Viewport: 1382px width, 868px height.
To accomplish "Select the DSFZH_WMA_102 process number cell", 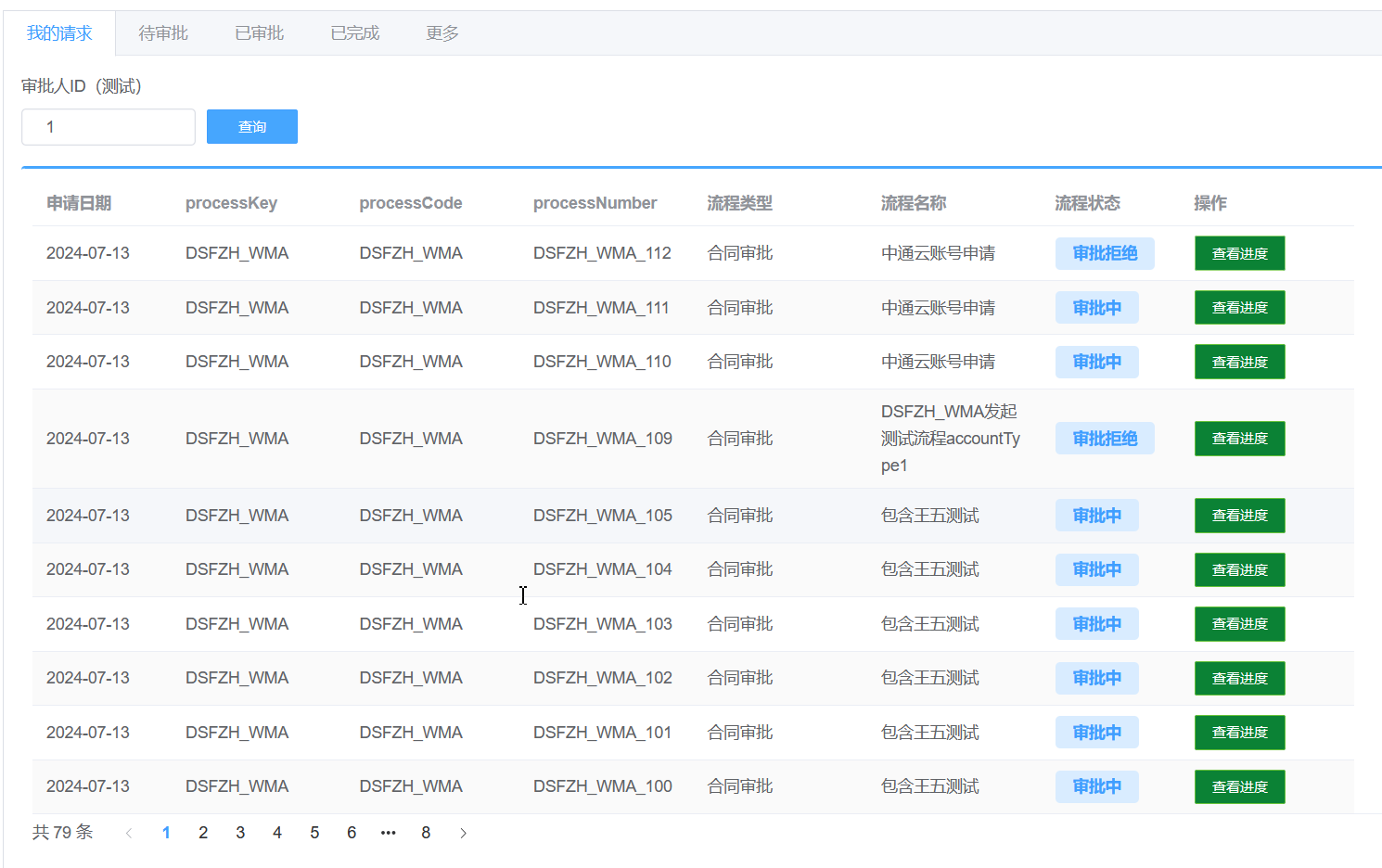I will click(x=603, y=678).
